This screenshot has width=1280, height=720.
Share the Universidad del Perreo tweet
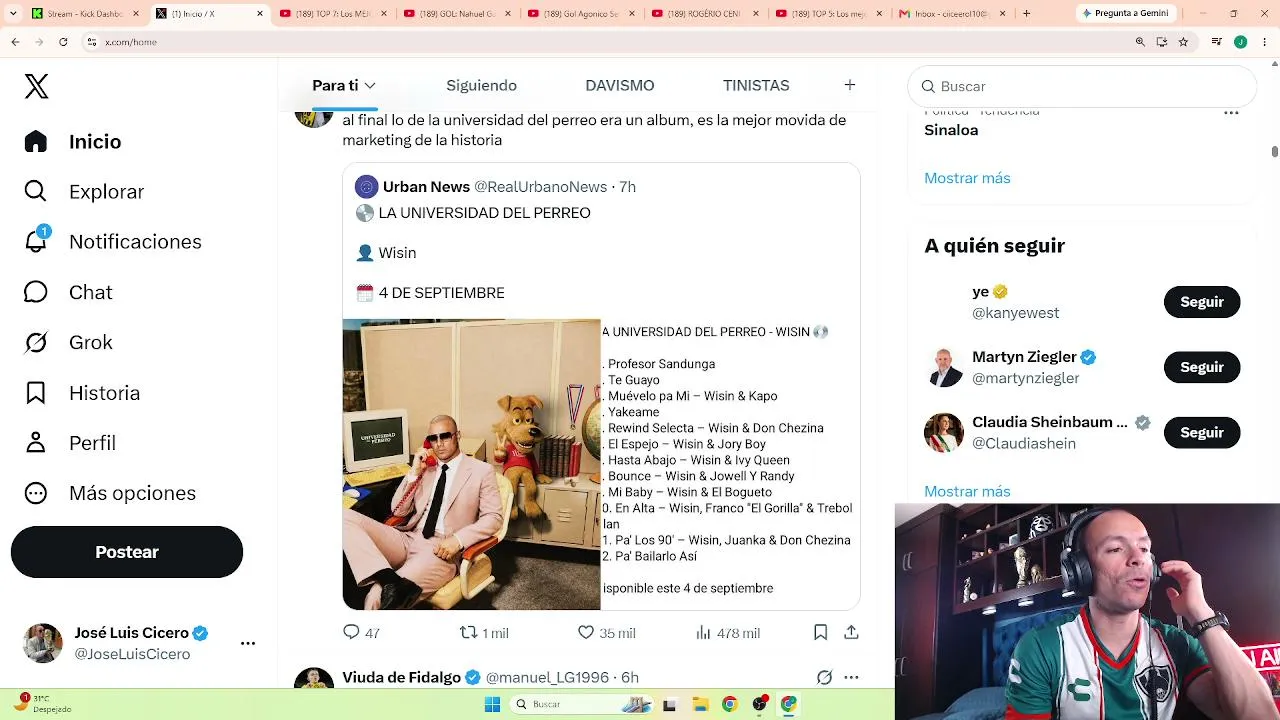[x=851, y=632]
